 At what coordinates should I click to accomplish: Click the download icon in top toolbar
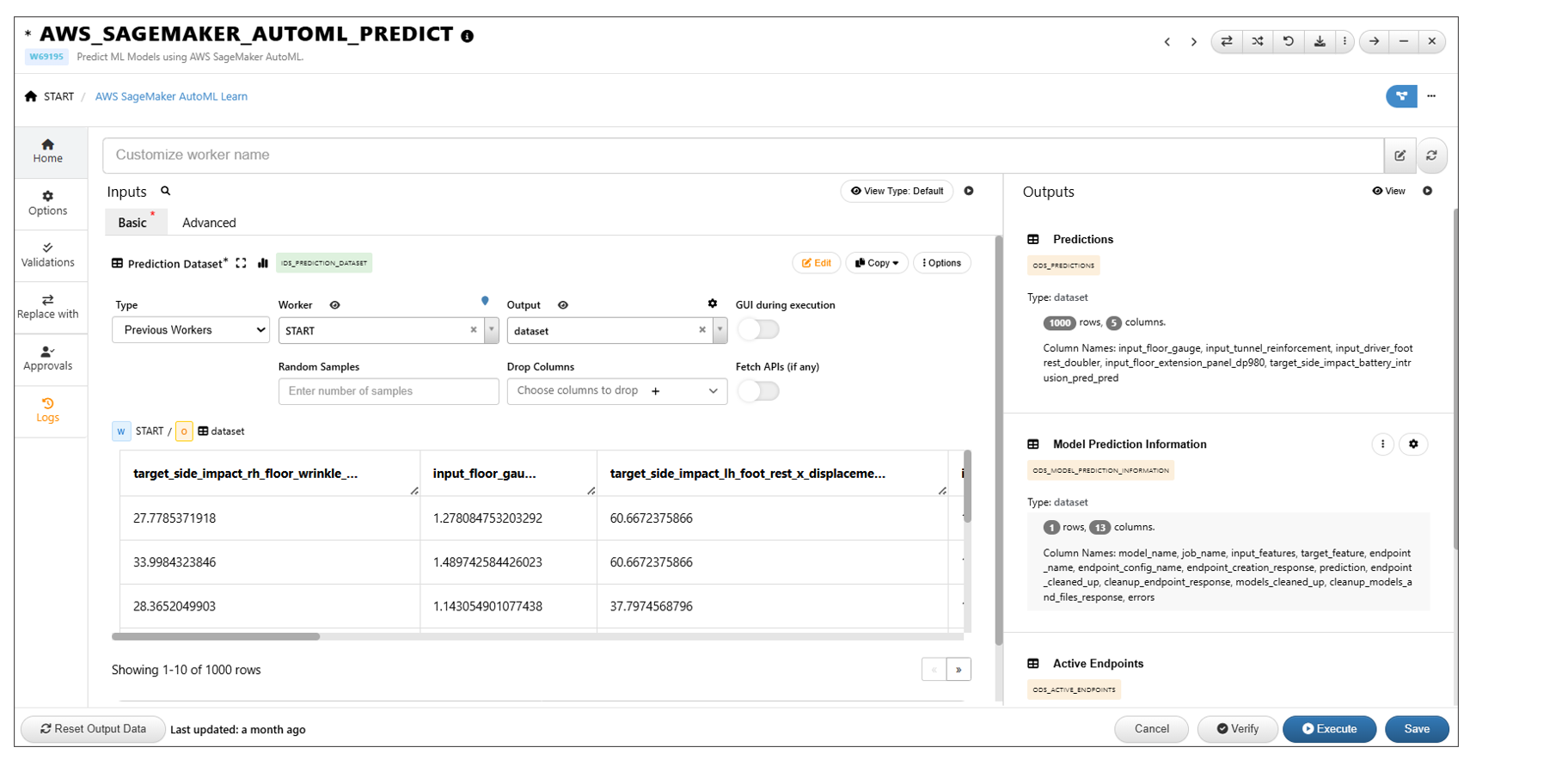pos(1319,41)
